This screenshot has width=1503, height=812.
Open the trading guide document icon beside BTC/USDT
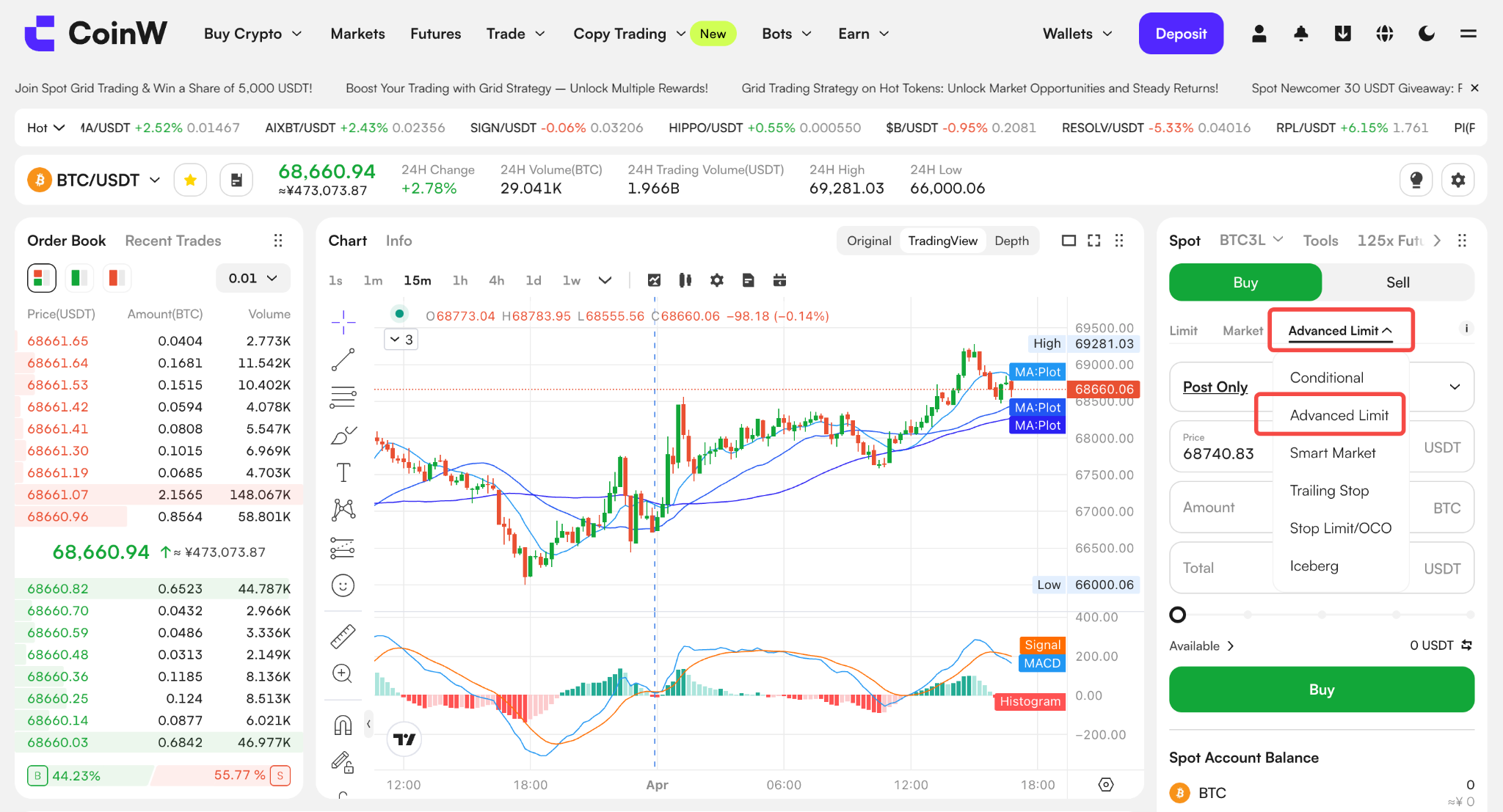pos(236,180)
